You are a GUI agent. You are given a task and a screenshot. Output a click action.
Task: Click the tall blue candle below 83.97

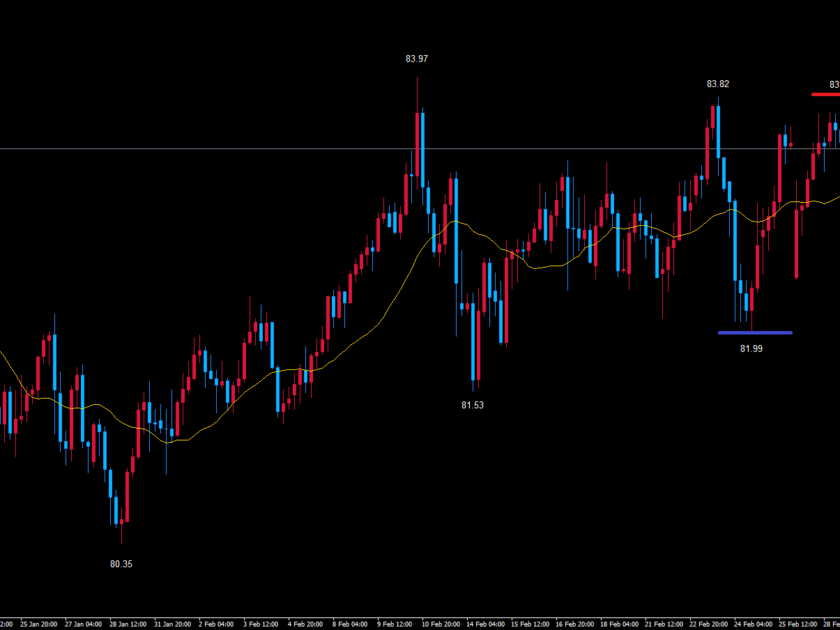pos(422,148)
